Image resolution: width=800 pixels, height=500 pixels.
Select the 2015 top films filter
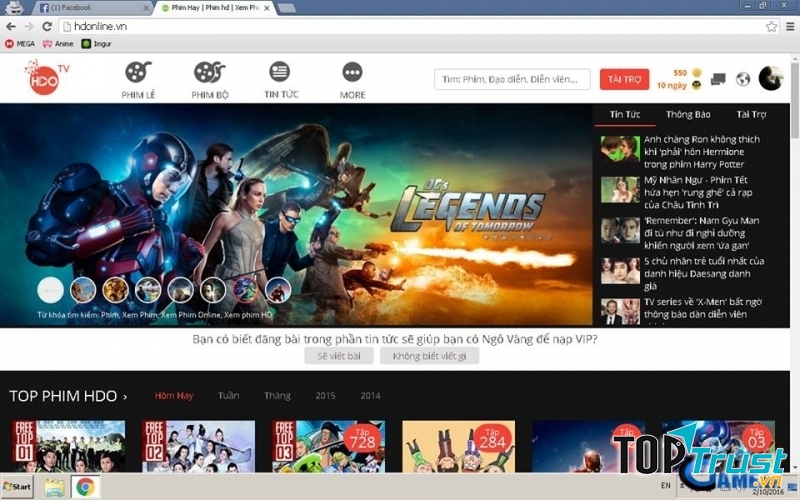[325, 395]
